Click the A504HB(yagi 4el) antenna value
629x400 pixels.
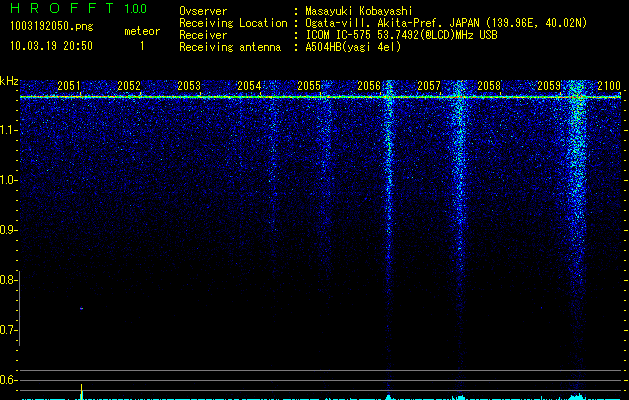point(353,47)
